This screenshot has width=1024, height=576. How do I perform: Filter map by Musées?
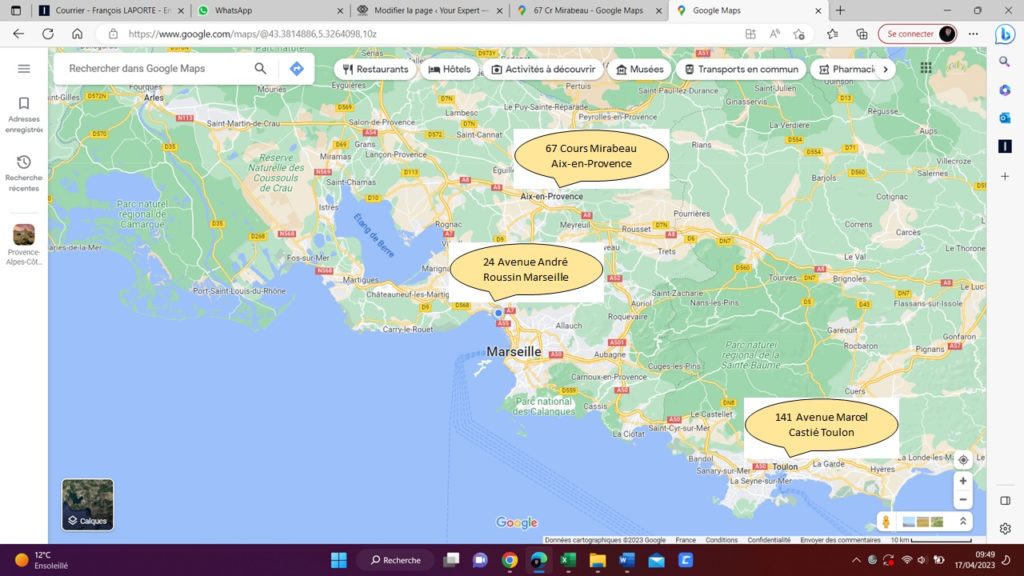(640, 69)
